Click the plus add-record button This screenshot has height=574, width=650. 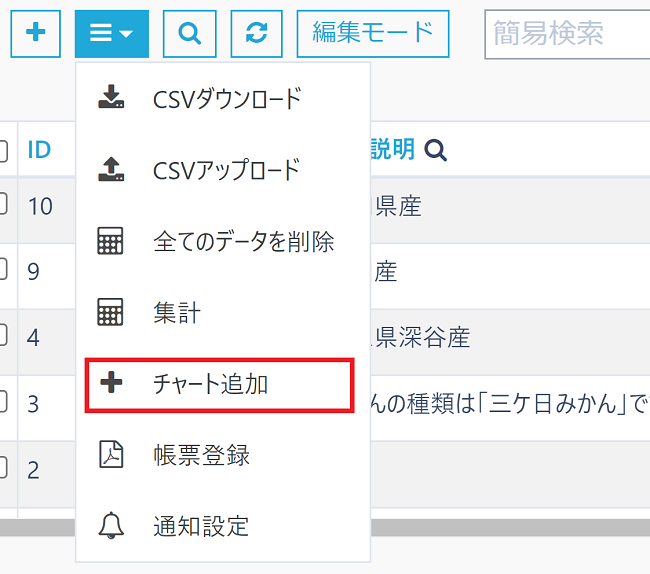click(x=36, y=33)
